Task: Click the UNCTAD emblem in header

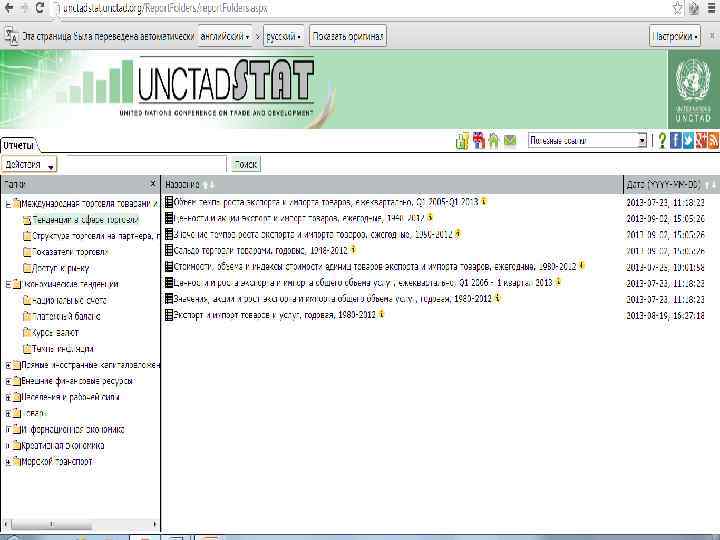Action: pos(693,89)
